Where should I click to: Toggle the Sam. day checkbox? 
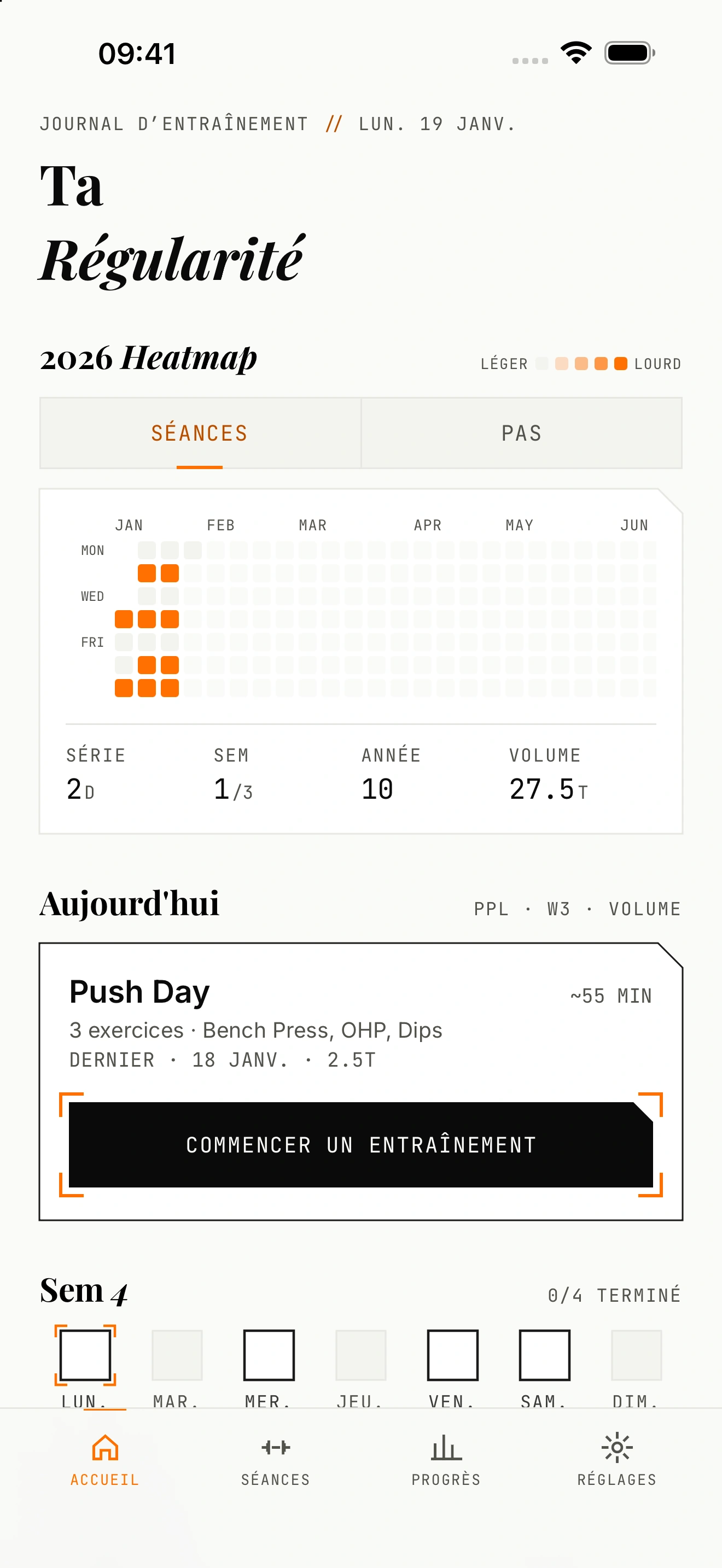[x=545, y=1355]
